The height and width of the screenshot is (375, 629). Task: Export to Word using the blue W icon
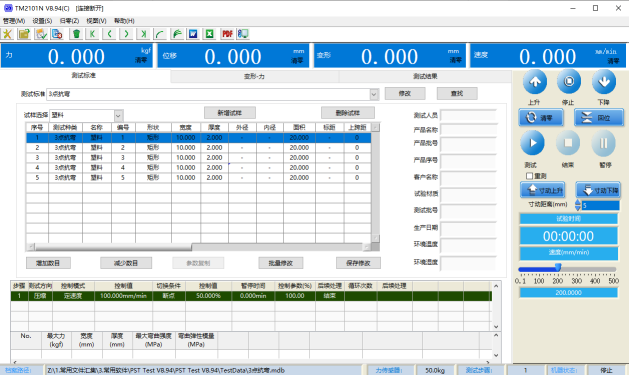[x=193, y=34]
